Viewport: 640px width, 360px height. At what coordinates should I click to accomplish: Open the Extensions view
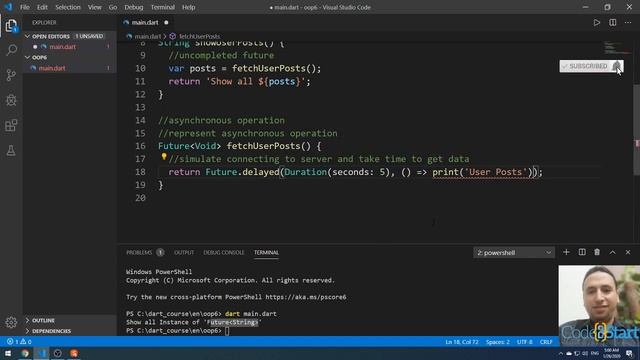click(11, 125)
